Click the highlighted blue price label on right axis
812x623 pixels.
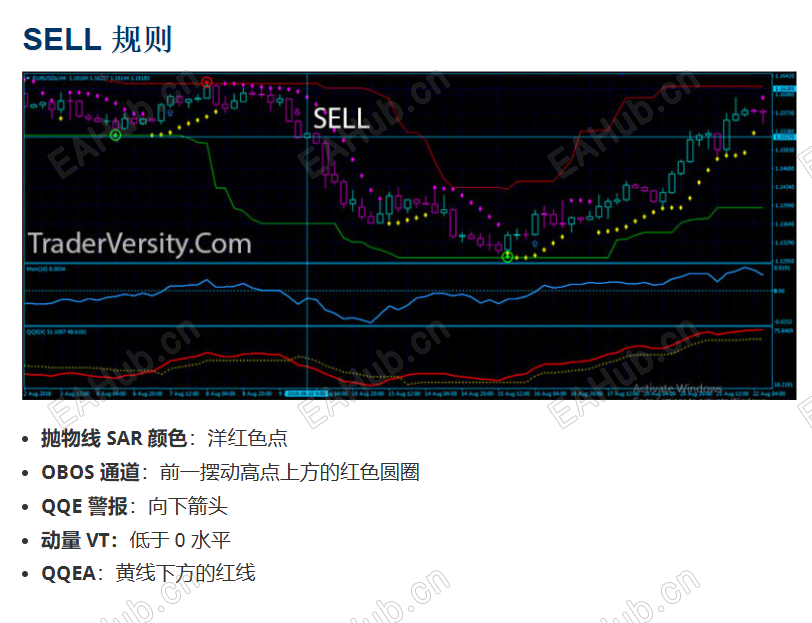784,137
